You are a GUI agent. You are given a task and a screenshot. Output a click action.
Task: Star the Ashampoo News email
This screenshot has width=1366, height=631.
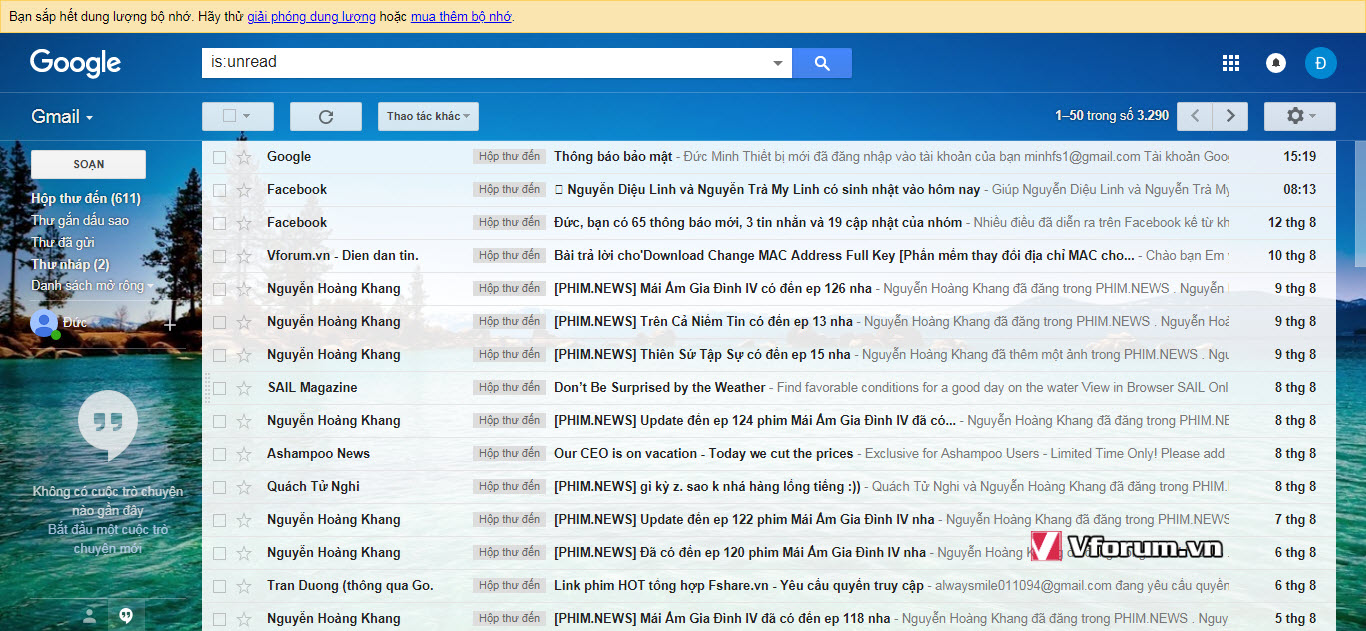(x=244, y=454)
